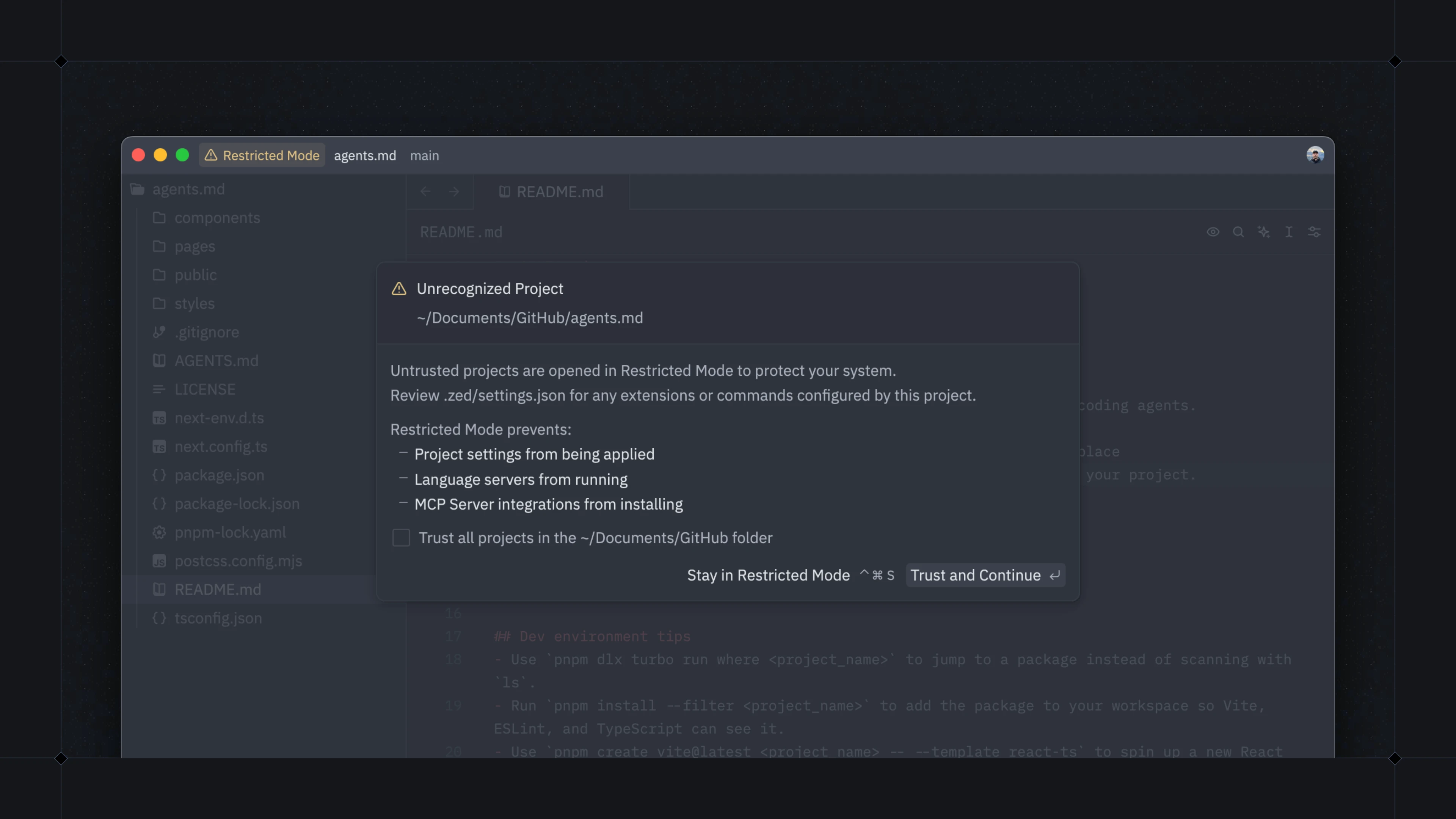Open the markdown preview eye icon
The image size is (1456, 819).
tap(1213, 232)
